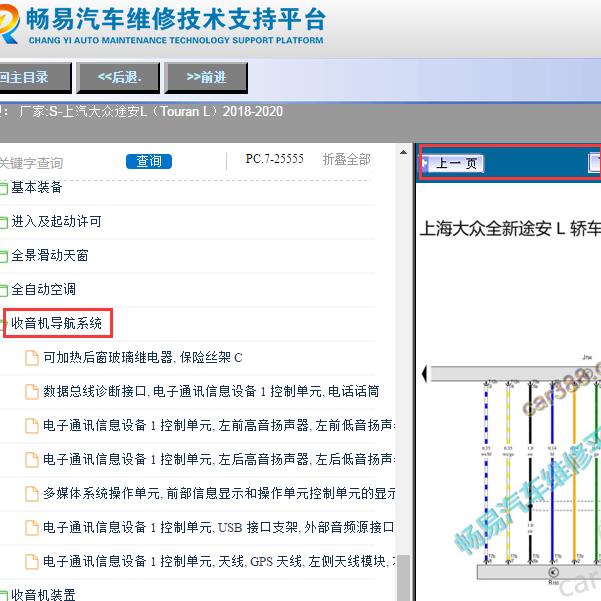Open 数据总线诊断接口 电话话筒 document

tap(211, 391)
